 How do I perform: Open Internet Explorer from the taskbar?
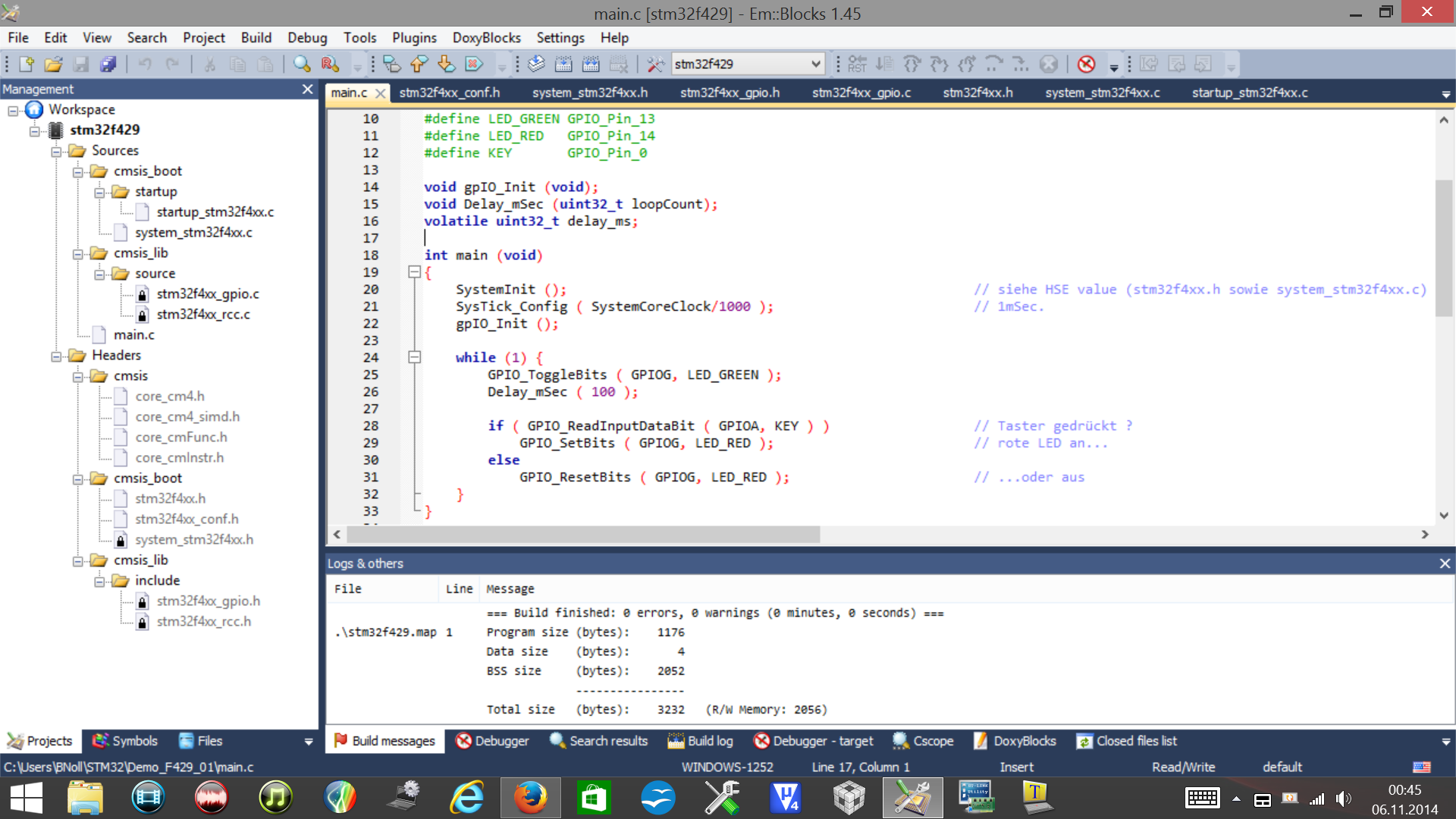(x=466, y=798)
